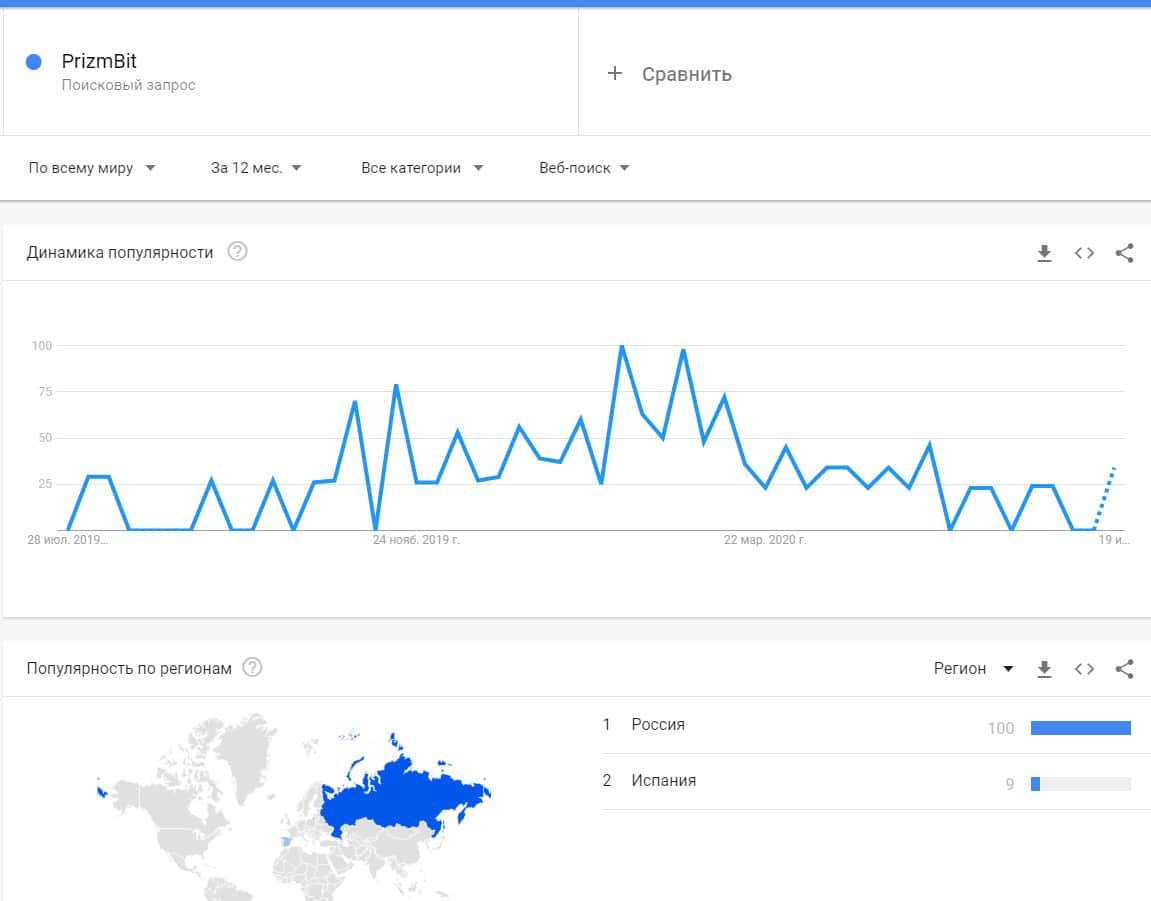Expand the Веб-поиск search type dropdown

(584, 168)
